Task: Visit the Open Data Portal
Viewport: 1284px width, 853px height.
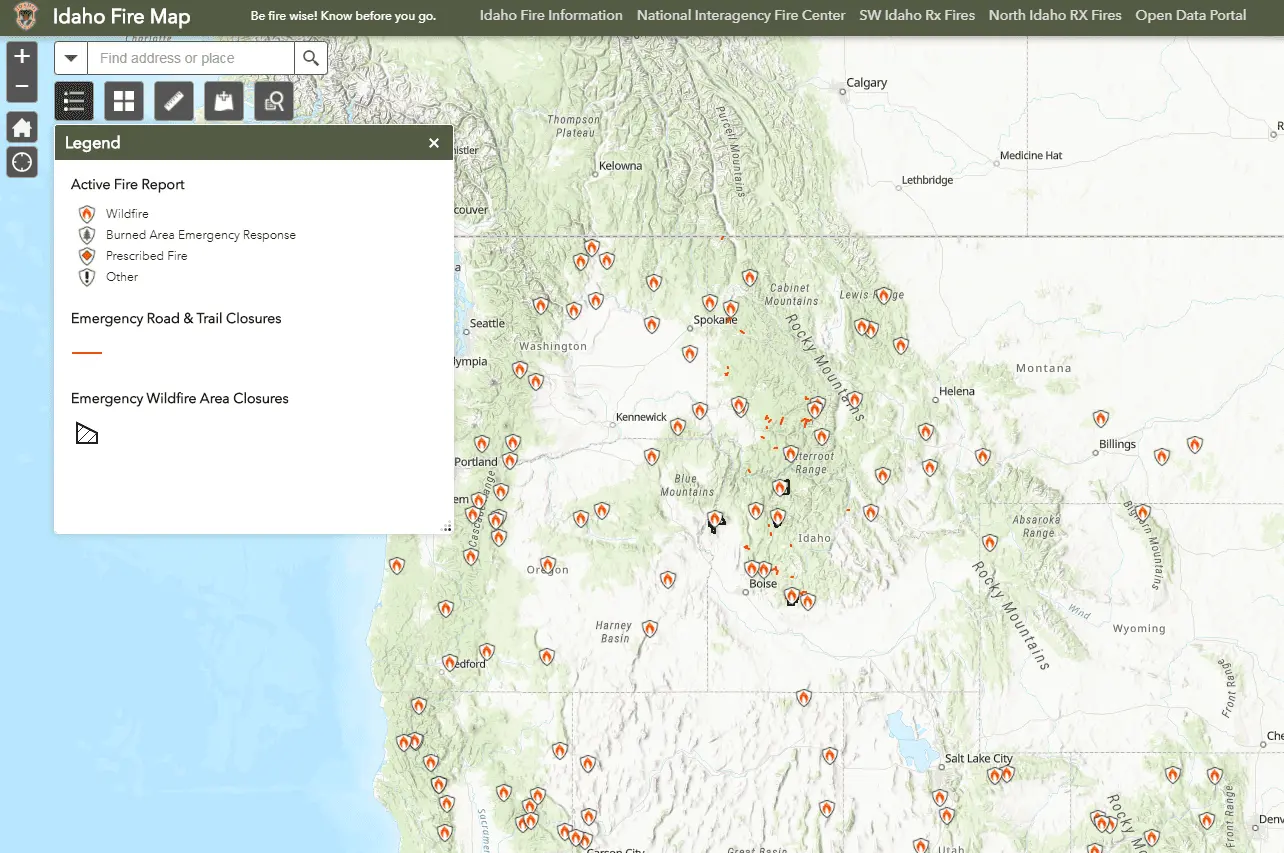Action: [x=1191, y=16]
